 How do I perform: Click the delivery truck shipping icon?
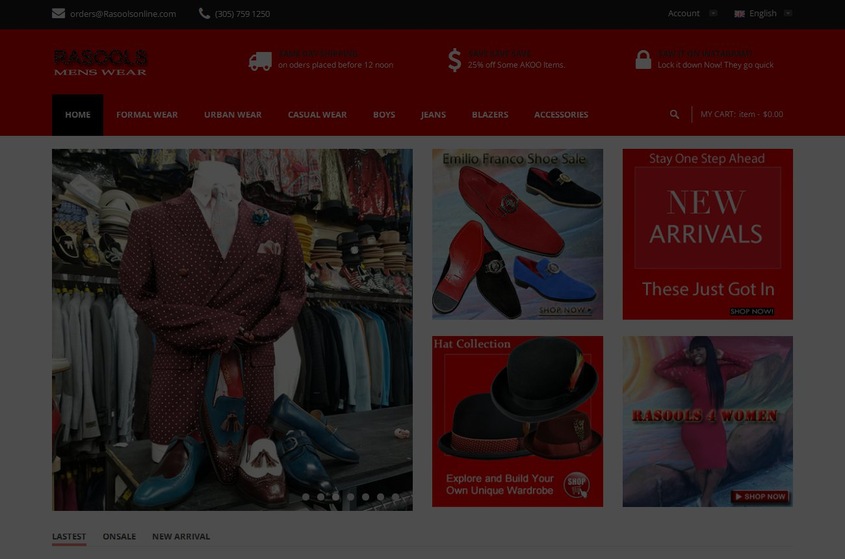260,61
